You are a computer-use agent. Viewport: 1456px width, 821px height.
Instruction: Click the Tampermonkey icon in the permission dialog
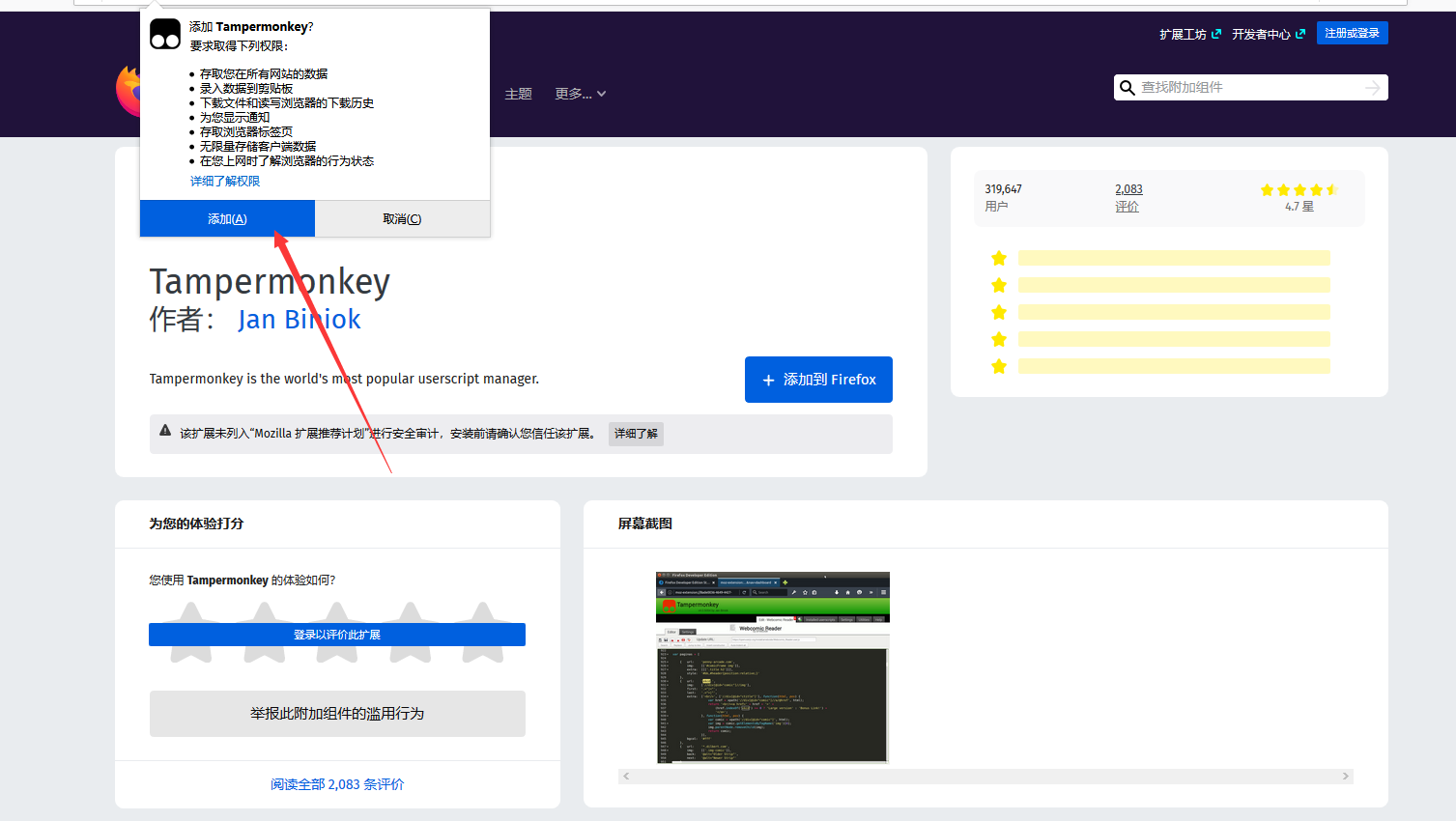(x=165, y=35)
